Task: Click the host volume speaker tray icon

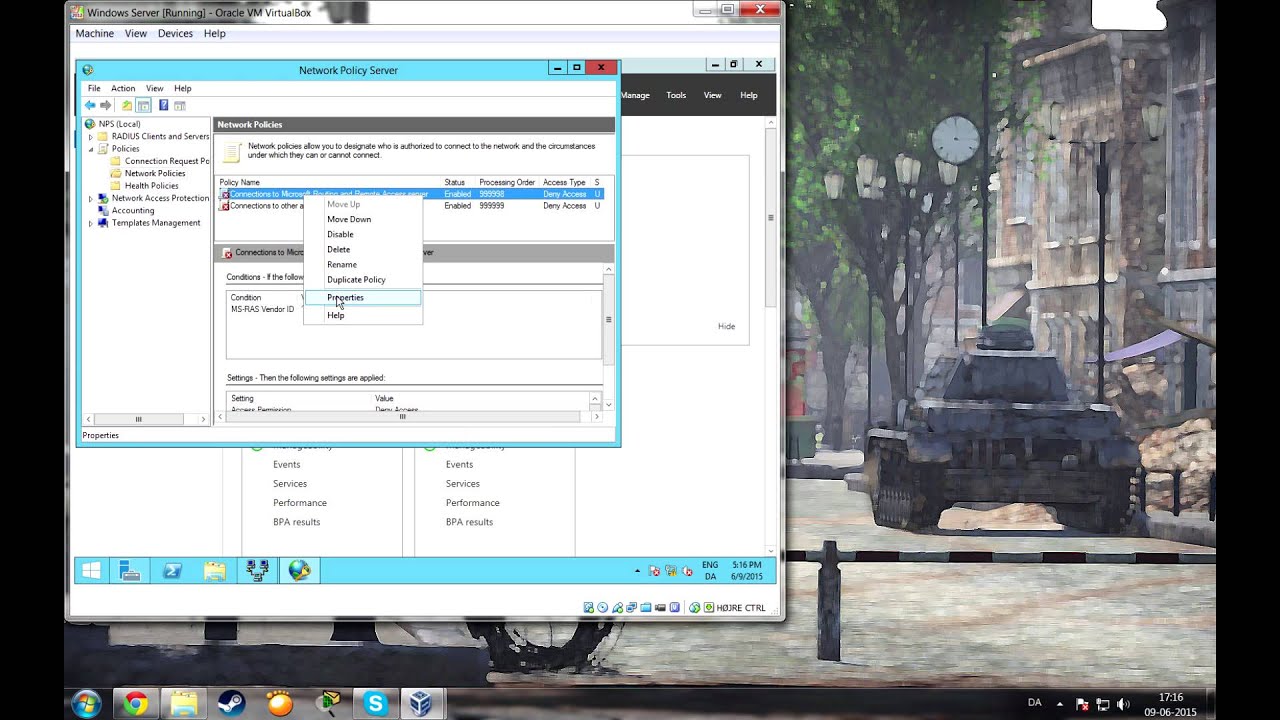Action: pos(1122,704)
